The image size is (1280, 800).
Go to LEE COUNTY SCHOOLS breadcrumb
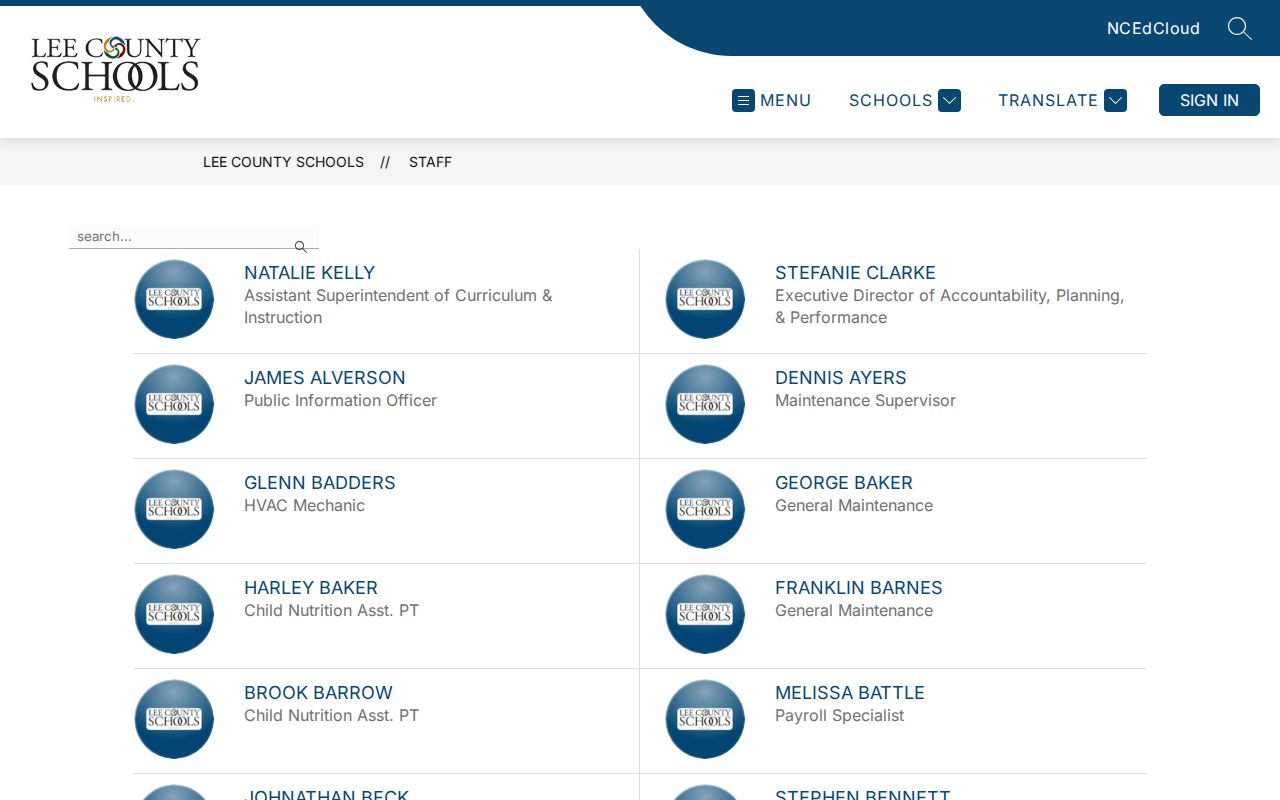283,162
